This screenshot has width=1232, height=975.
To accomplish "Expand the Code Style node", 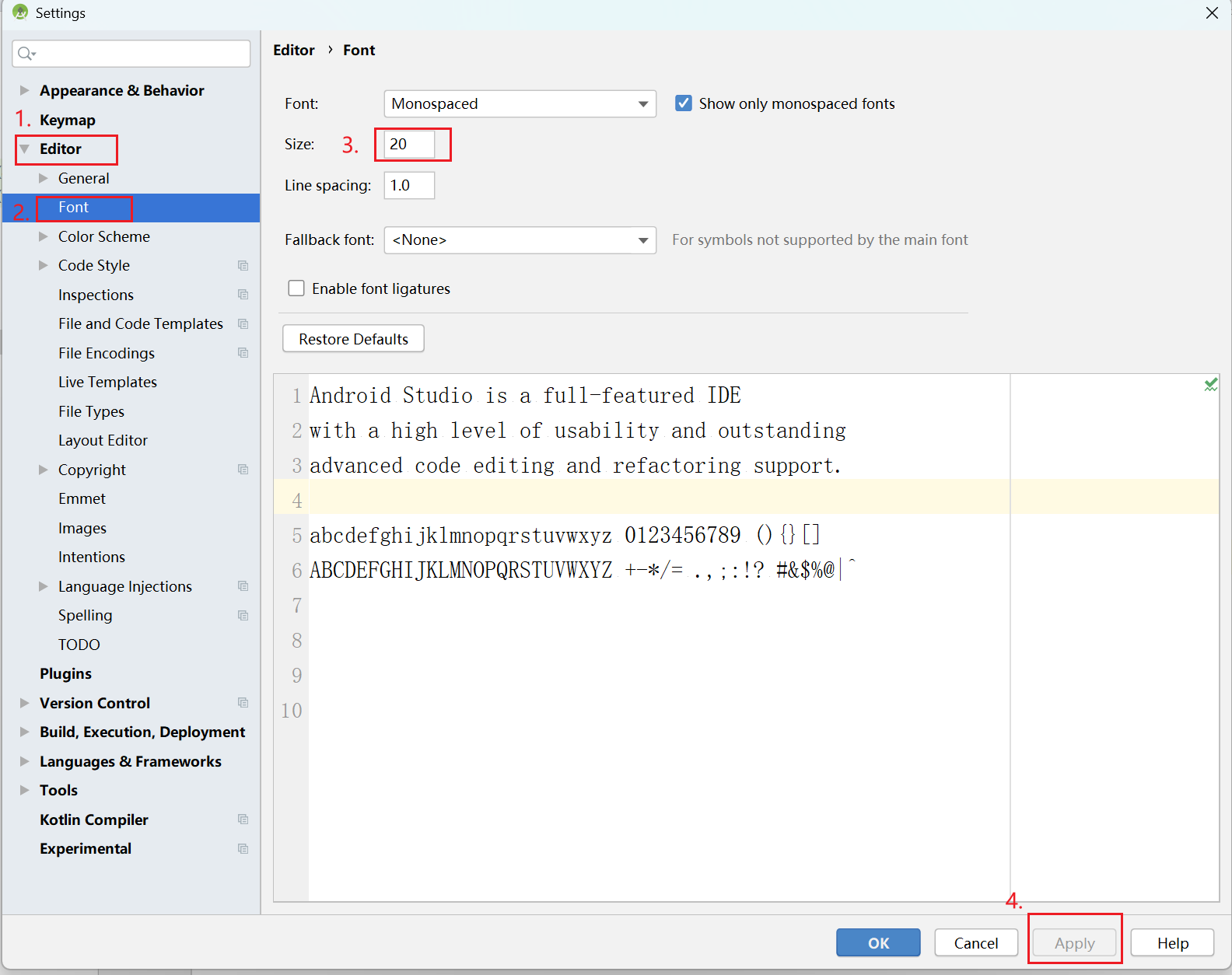I will [x=44, y=265].
